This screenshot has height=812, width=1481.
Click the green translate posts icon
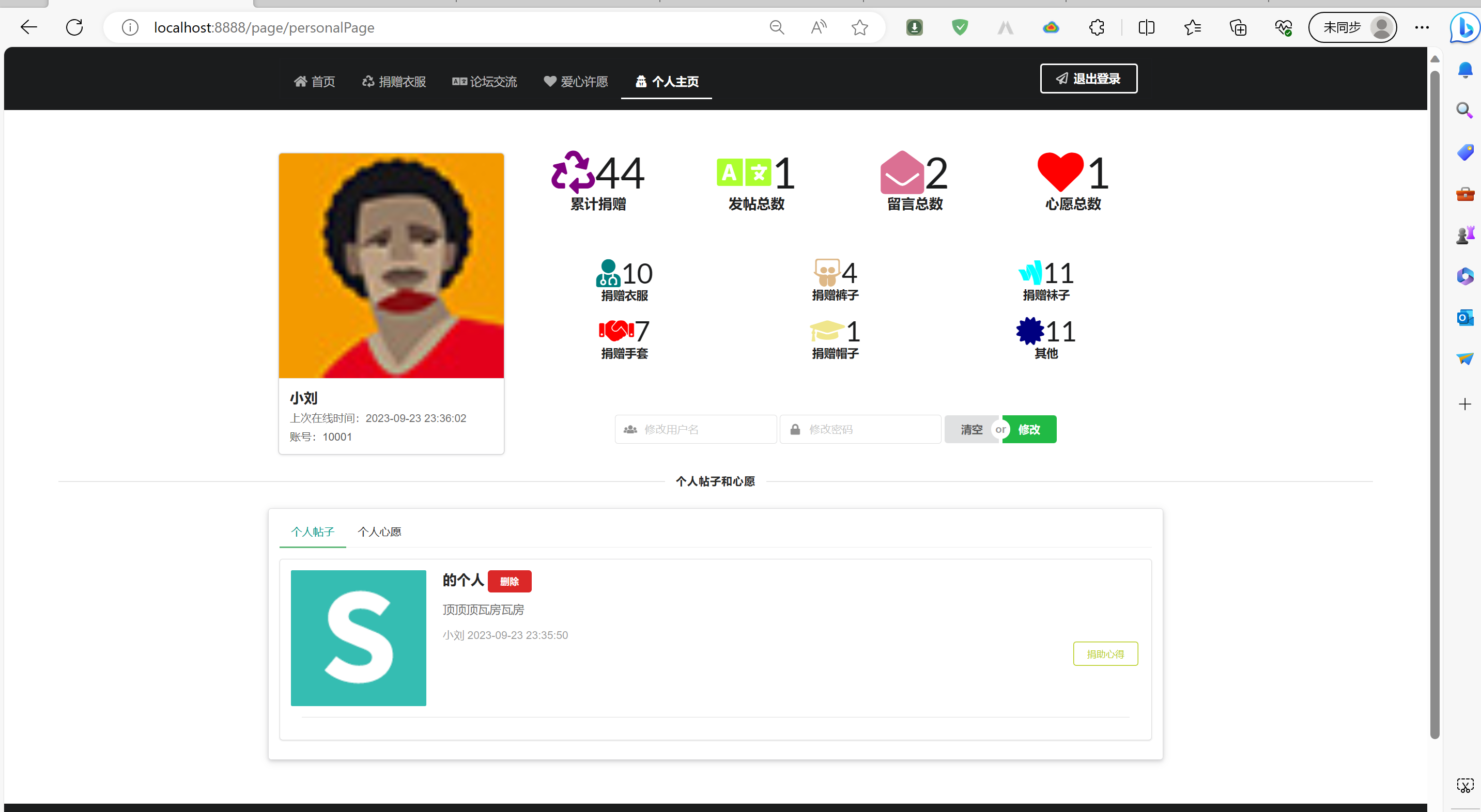[744, 173]
